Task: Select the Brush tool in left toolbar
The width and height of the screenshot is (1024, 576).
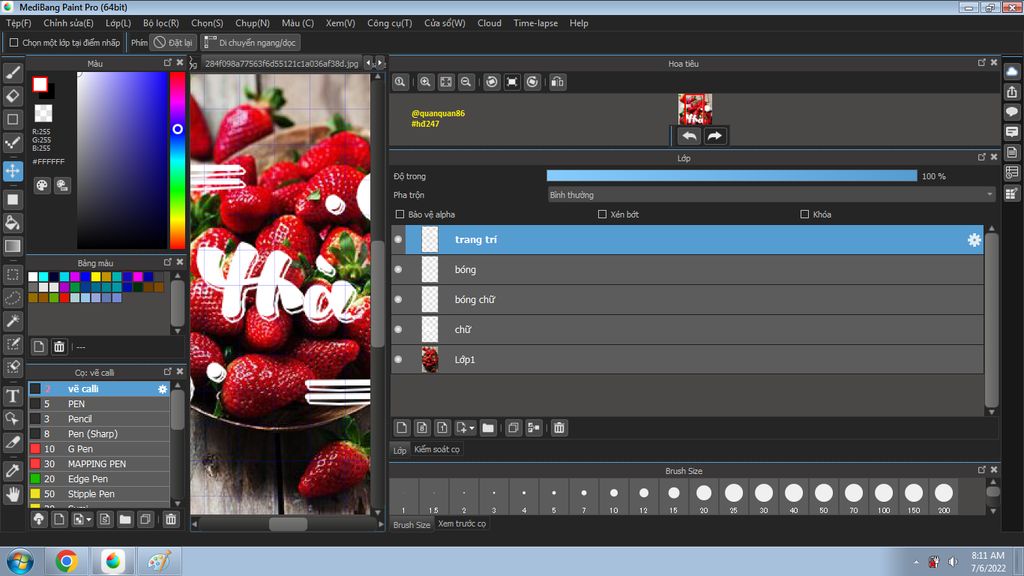Action: pos(12,72)
